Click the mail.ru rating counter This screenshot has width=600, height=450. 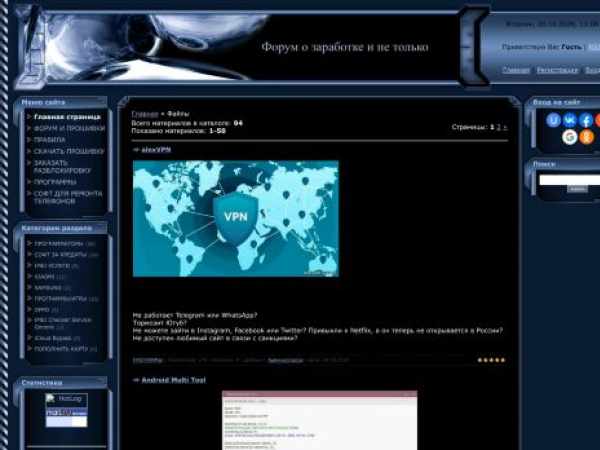(67, 418)
